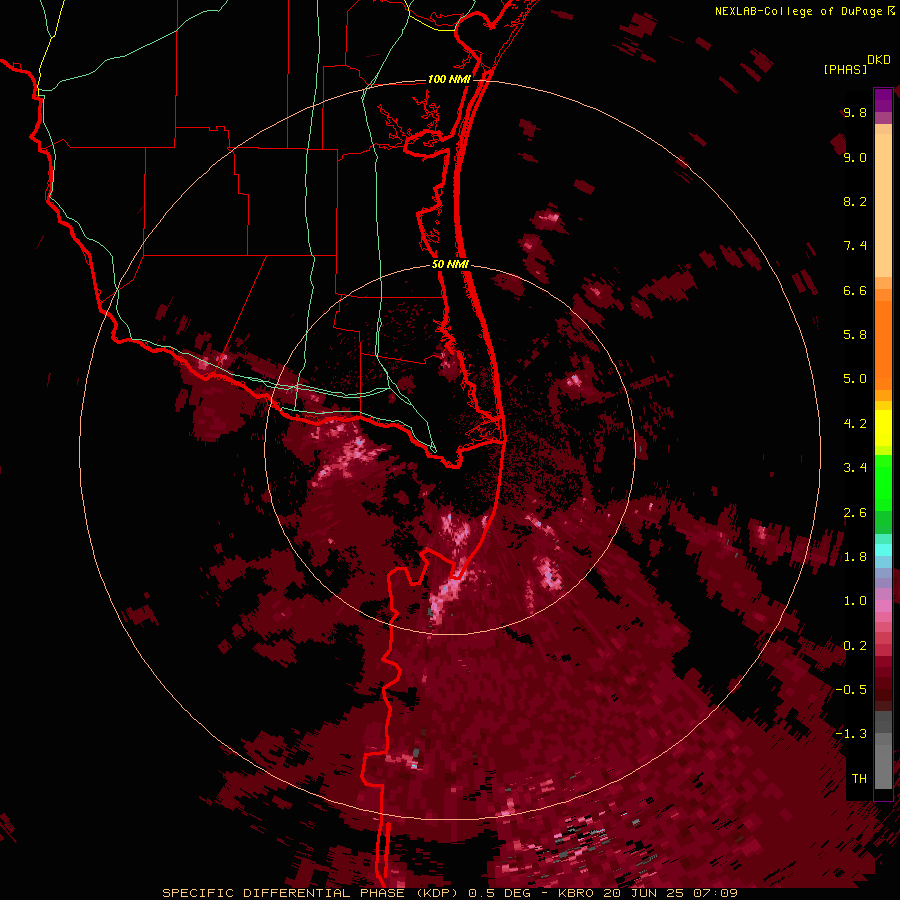Click the 100 NMI range ring label

point(449,79)
